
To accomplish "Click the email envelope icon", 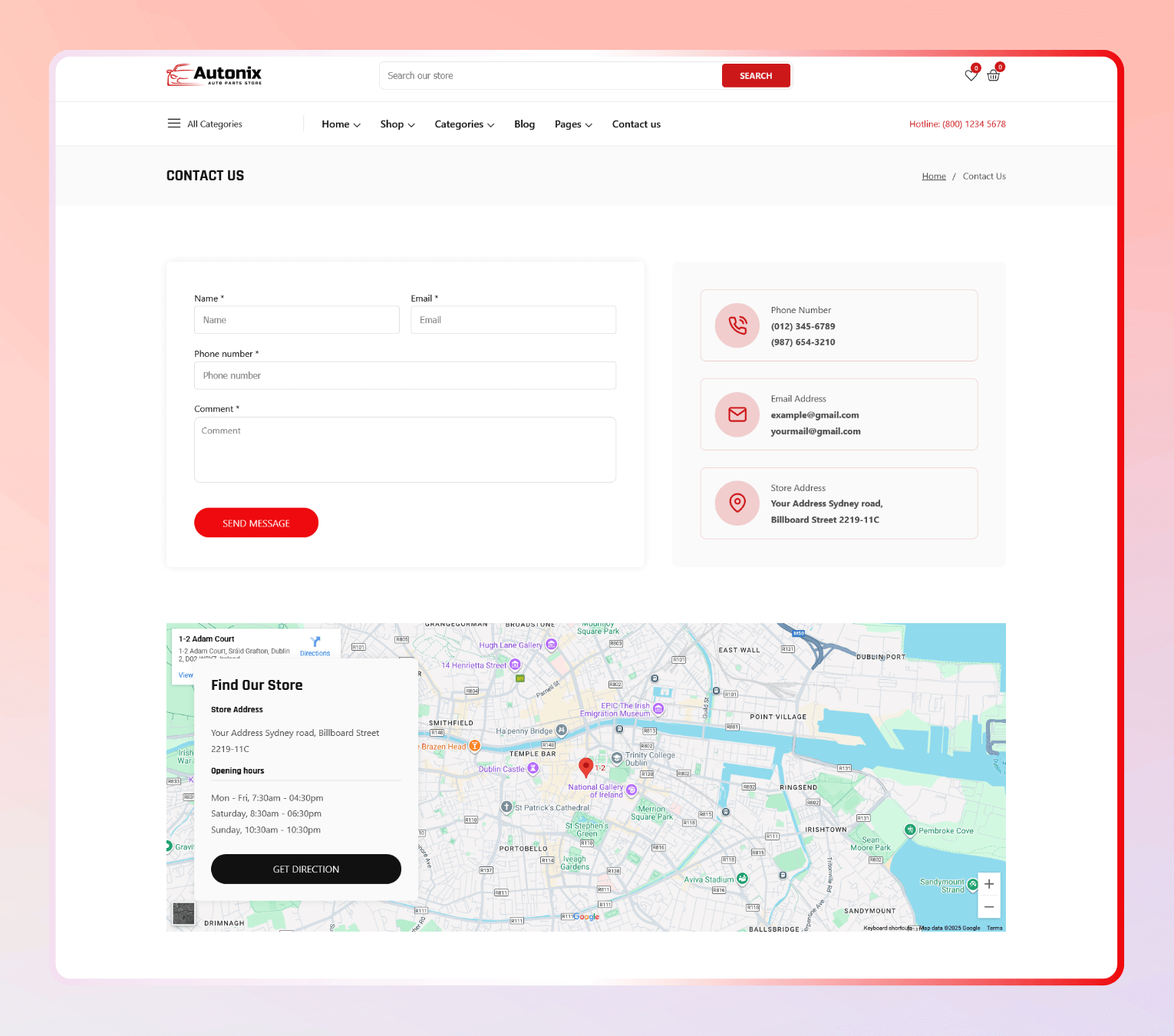I will point(737,414).
